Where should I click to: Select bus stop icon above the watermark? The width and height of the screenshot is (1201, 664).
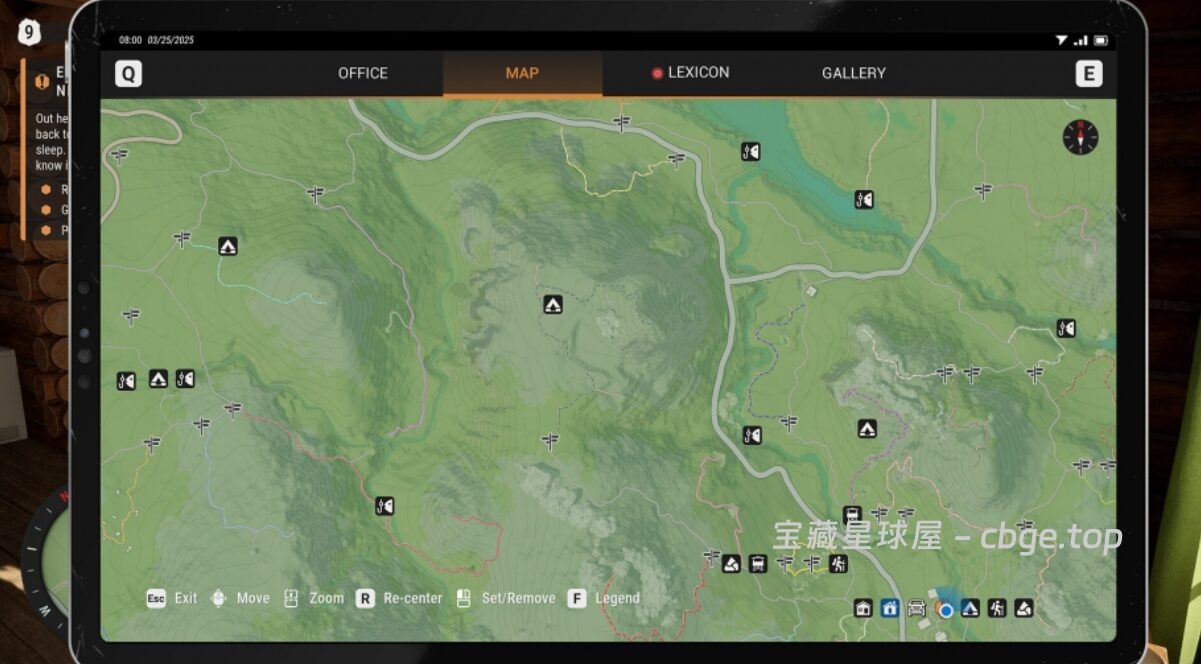(x=852, y=516)
